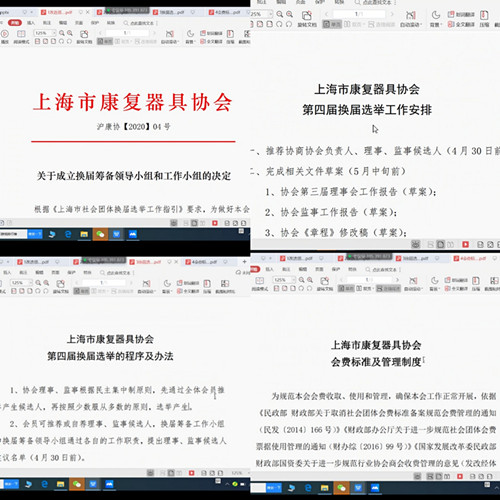Open 截图和对比 tool in 程序及办法 window
This screenshot has height=500, width=500.
pos(225,286)
